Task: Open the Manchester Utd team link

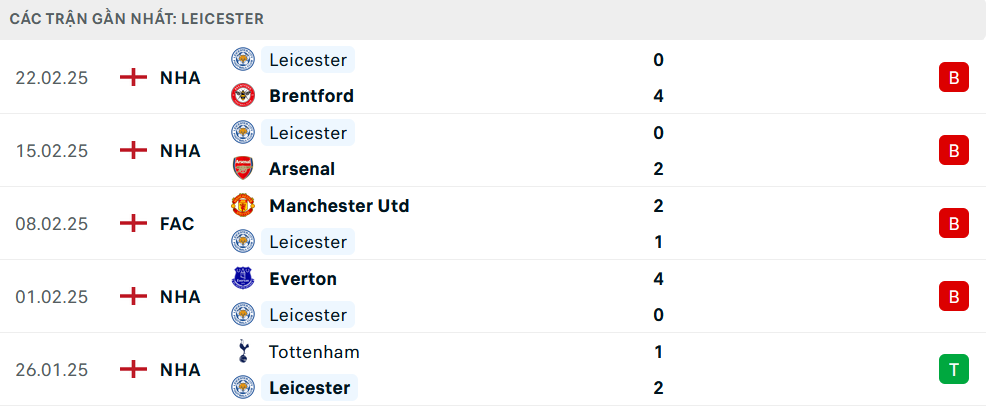Action: (x=339, y=206)
